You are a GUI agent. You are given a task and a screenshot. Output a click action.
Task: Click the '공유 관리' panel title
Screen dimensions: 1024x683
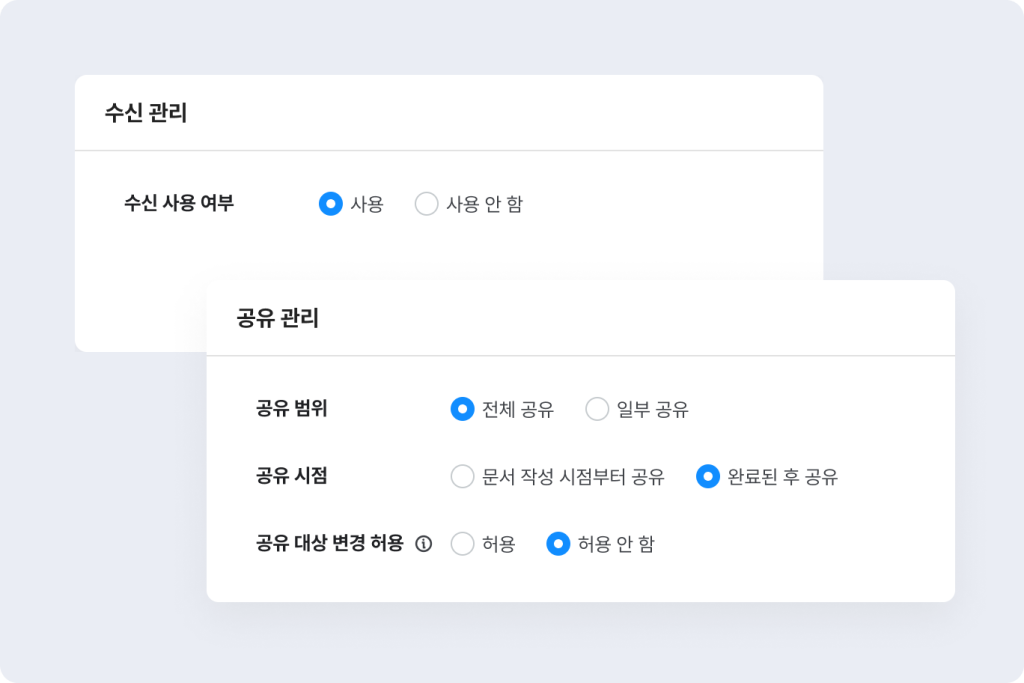pos(278,318)
